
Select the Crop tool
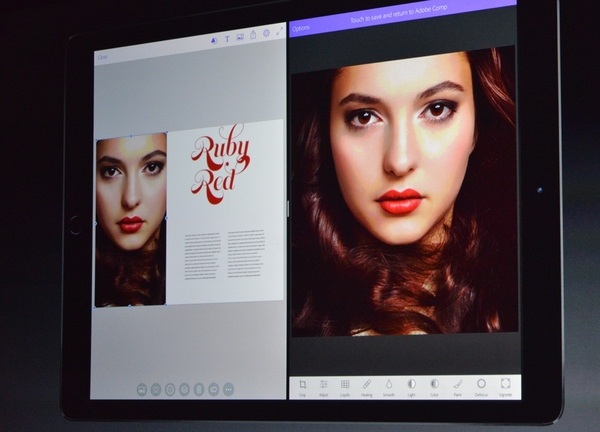303,386
